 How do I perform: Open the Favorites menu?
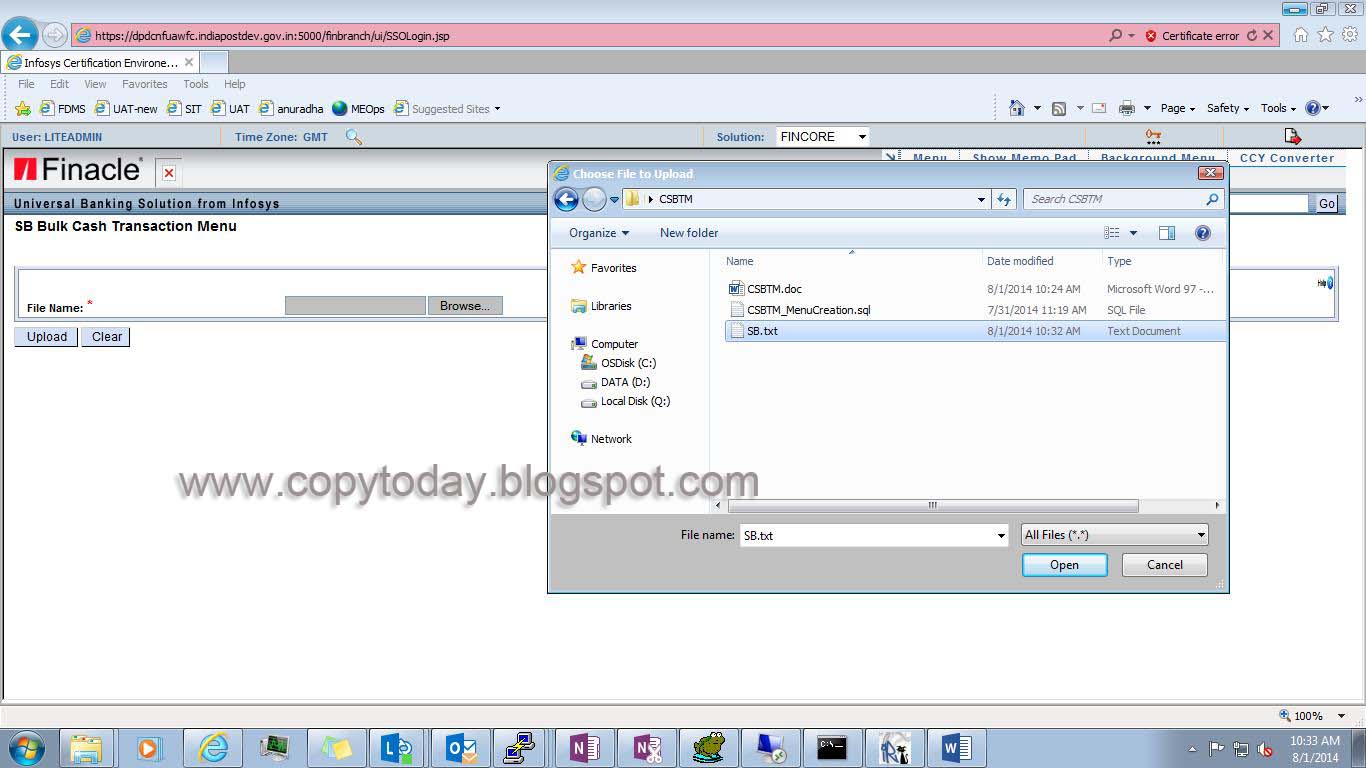(x=145, y=84)
